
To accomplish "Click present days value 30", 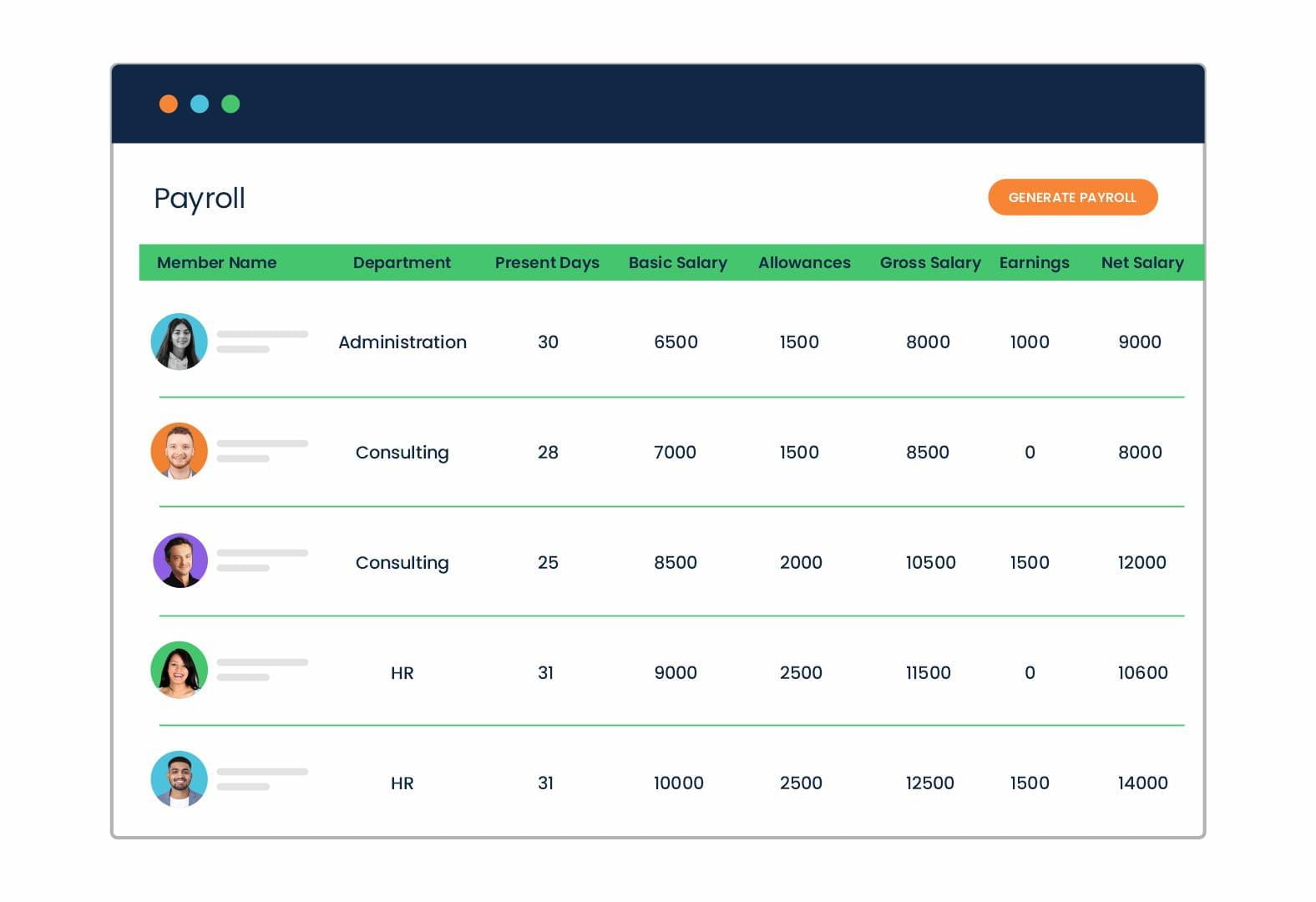I will 548,342.
